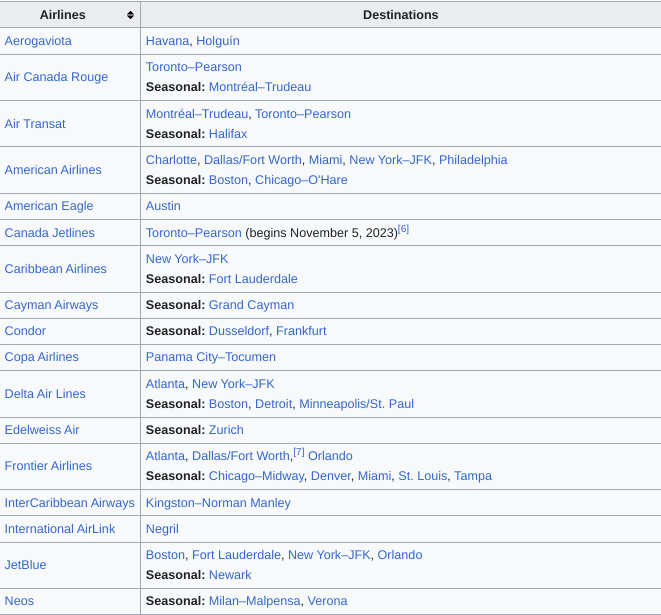Open the Zurich destination link
This screenshot has width=661, height=615.
(226, 430)
